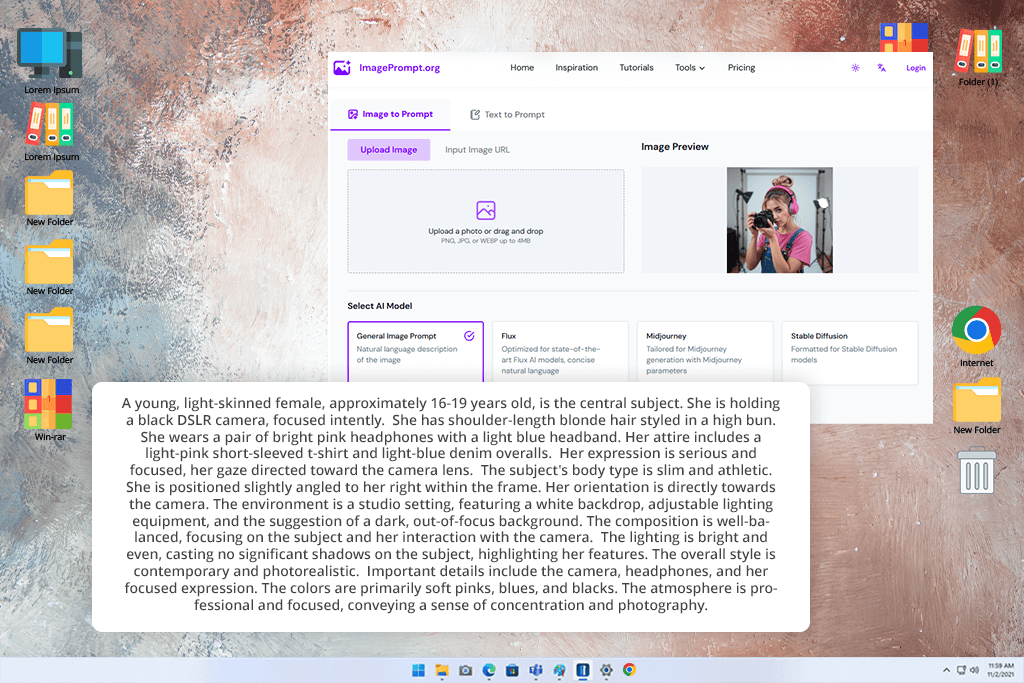Click the upload photo drop zone
1024x683 pixels.
[486, 221]
